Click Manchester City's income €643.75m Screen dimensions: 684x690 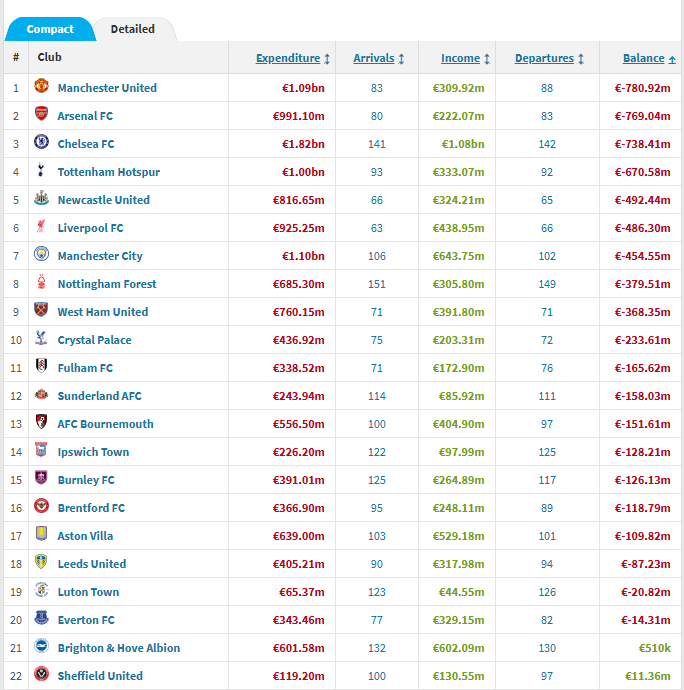click(458, 256)
